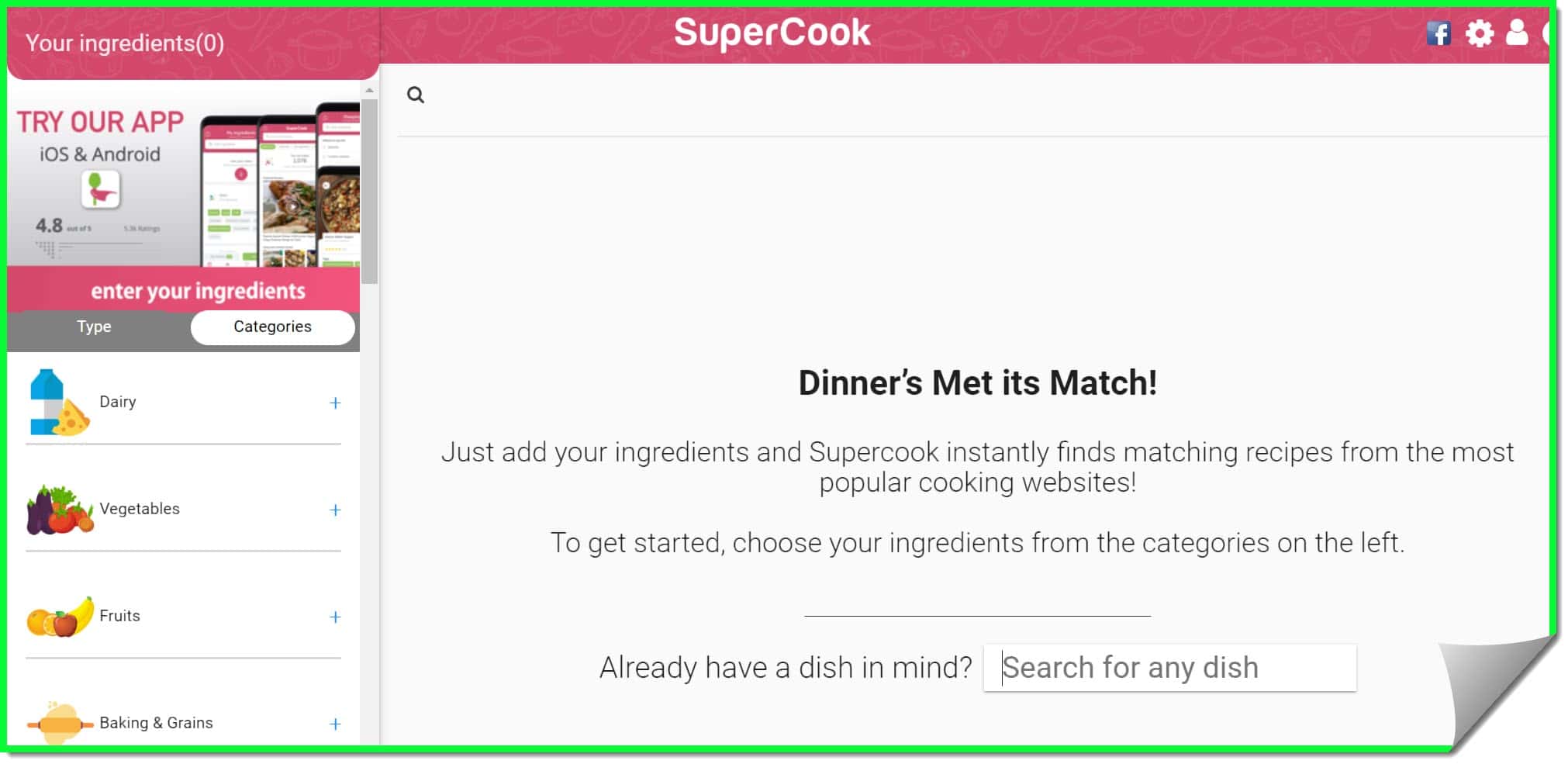Viewport: 1568px width, 764px height.
Task: Click the scrollbar up arrow in sidebar
Action: click(x=370, y=91)
